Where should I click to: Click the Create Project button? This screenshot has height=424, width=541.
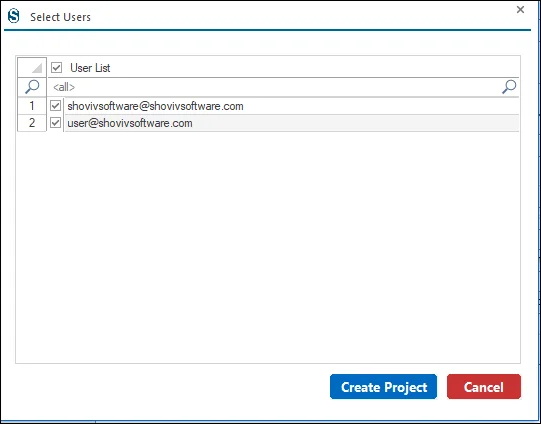[383, 387]
